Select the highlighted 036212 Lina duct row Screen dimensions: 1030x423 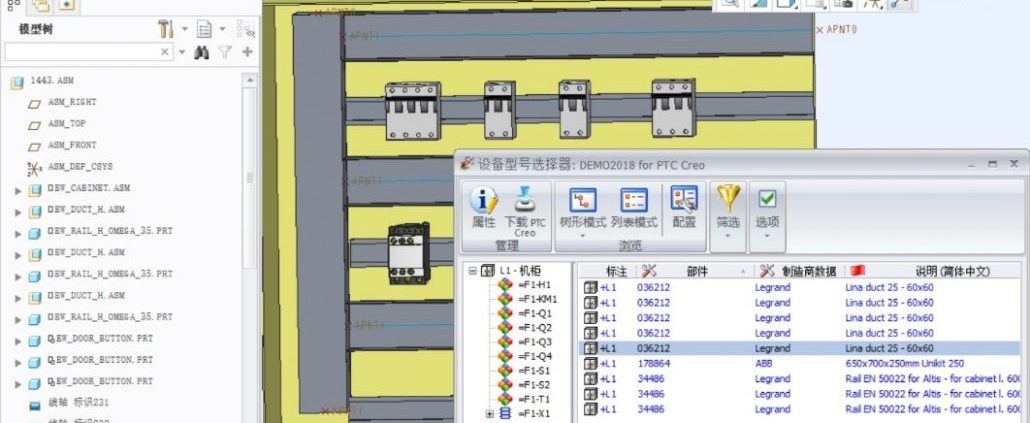799,348
